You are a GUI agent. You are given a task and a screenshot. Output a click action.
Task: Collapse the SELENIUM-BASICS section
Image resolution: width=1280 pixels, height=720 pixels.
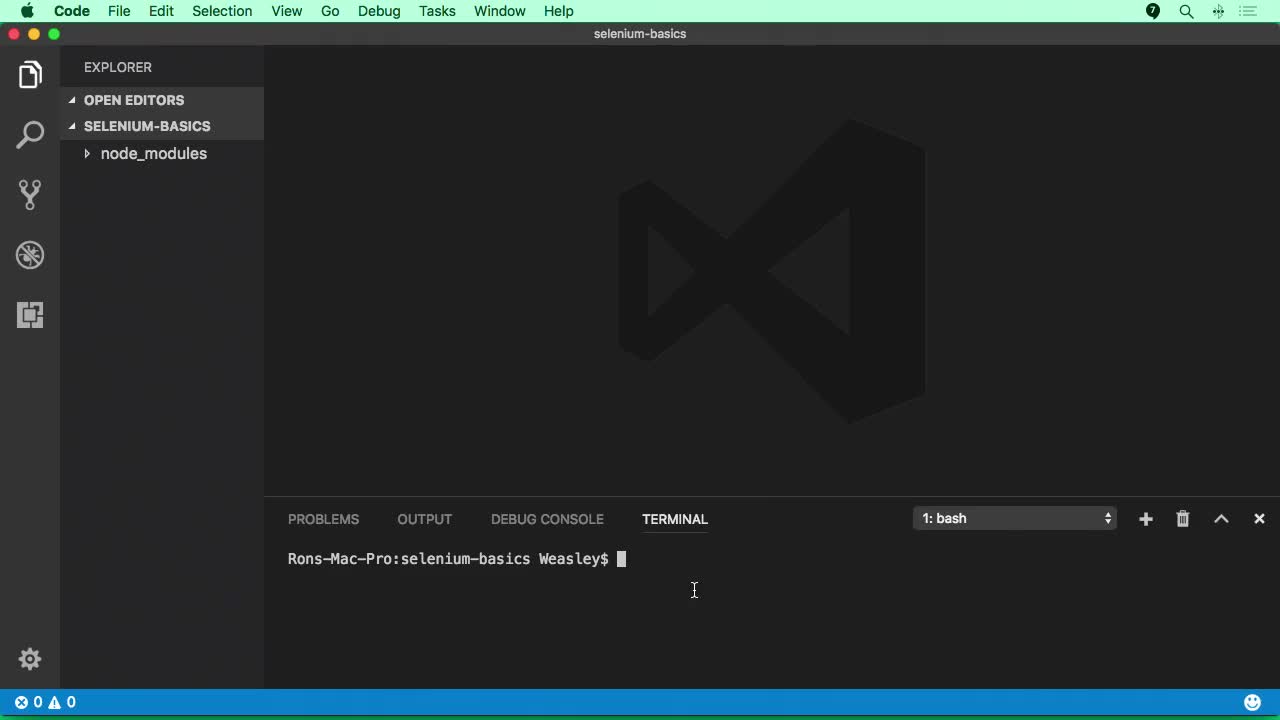[146, 126]
